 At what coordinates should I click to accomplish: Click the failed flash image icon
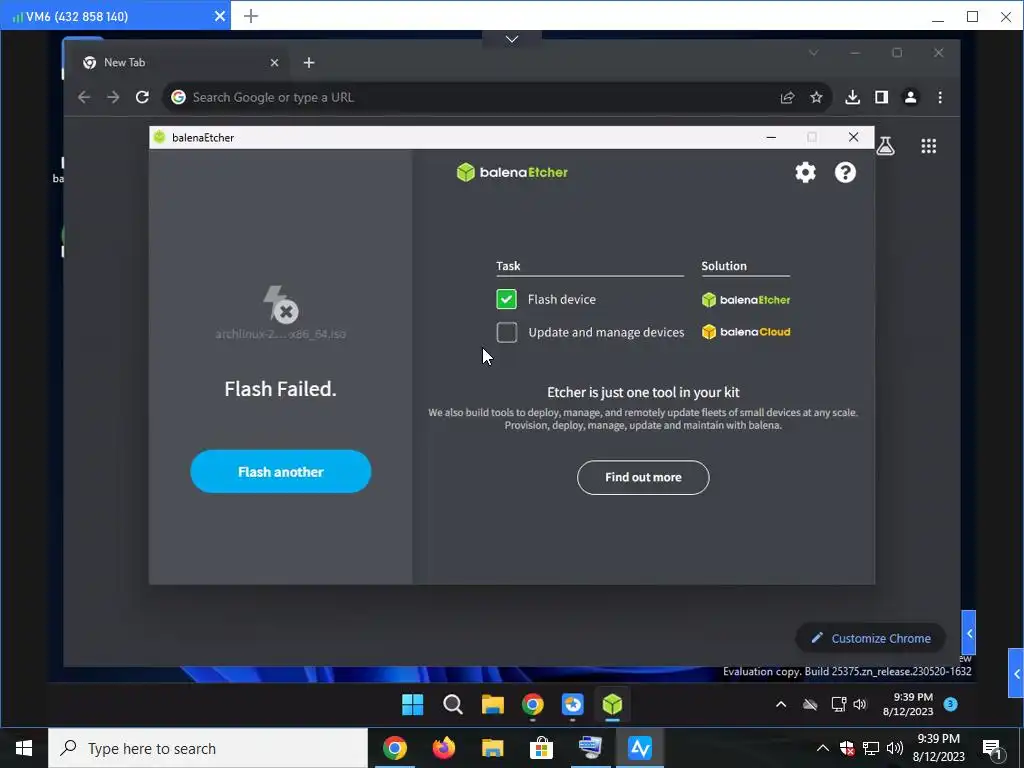[x=281, y=304]
